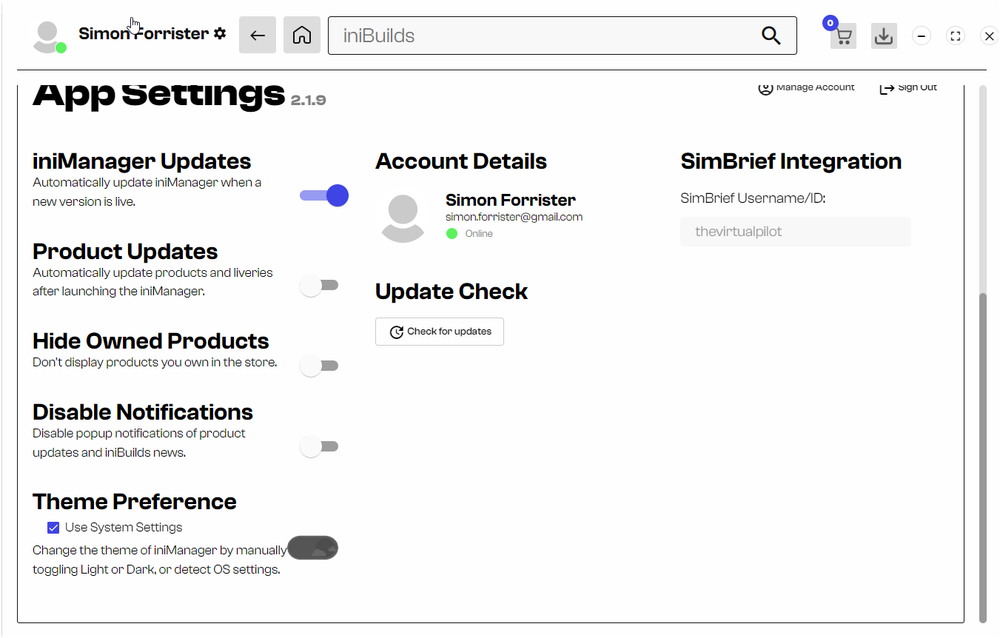This screenshot has width=1000, height=638.
Task: Open the shopping cart icon
Action: click(843, 36)
